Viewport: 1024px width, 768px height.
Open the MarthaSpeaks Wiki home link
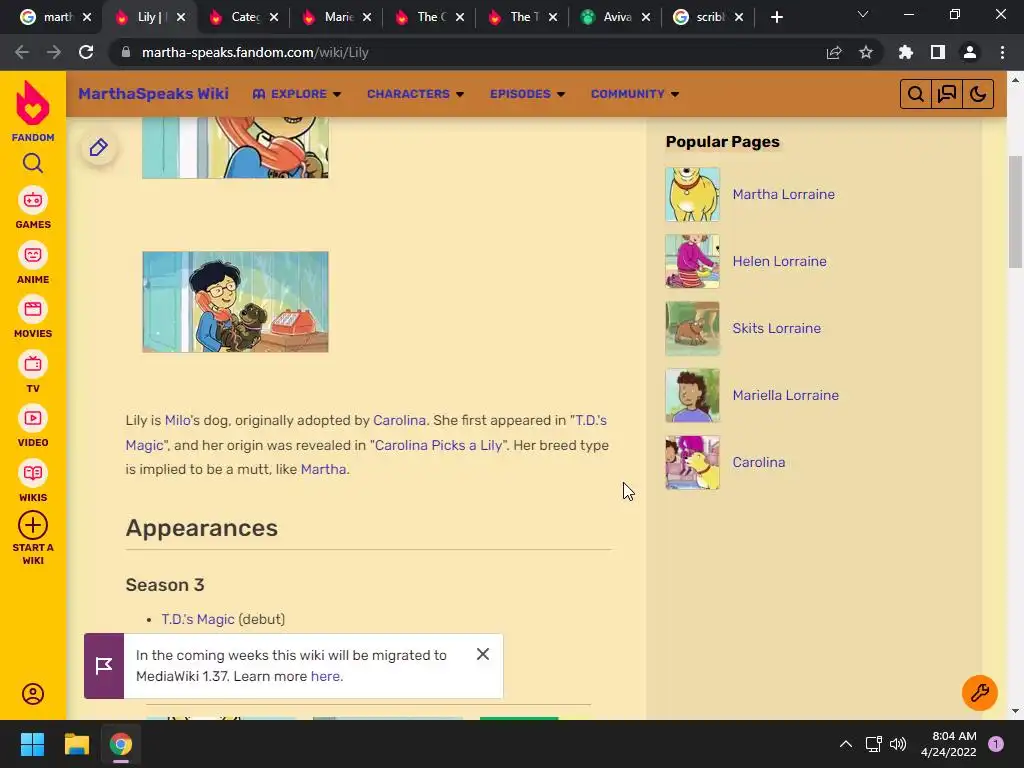pos(153,93)
